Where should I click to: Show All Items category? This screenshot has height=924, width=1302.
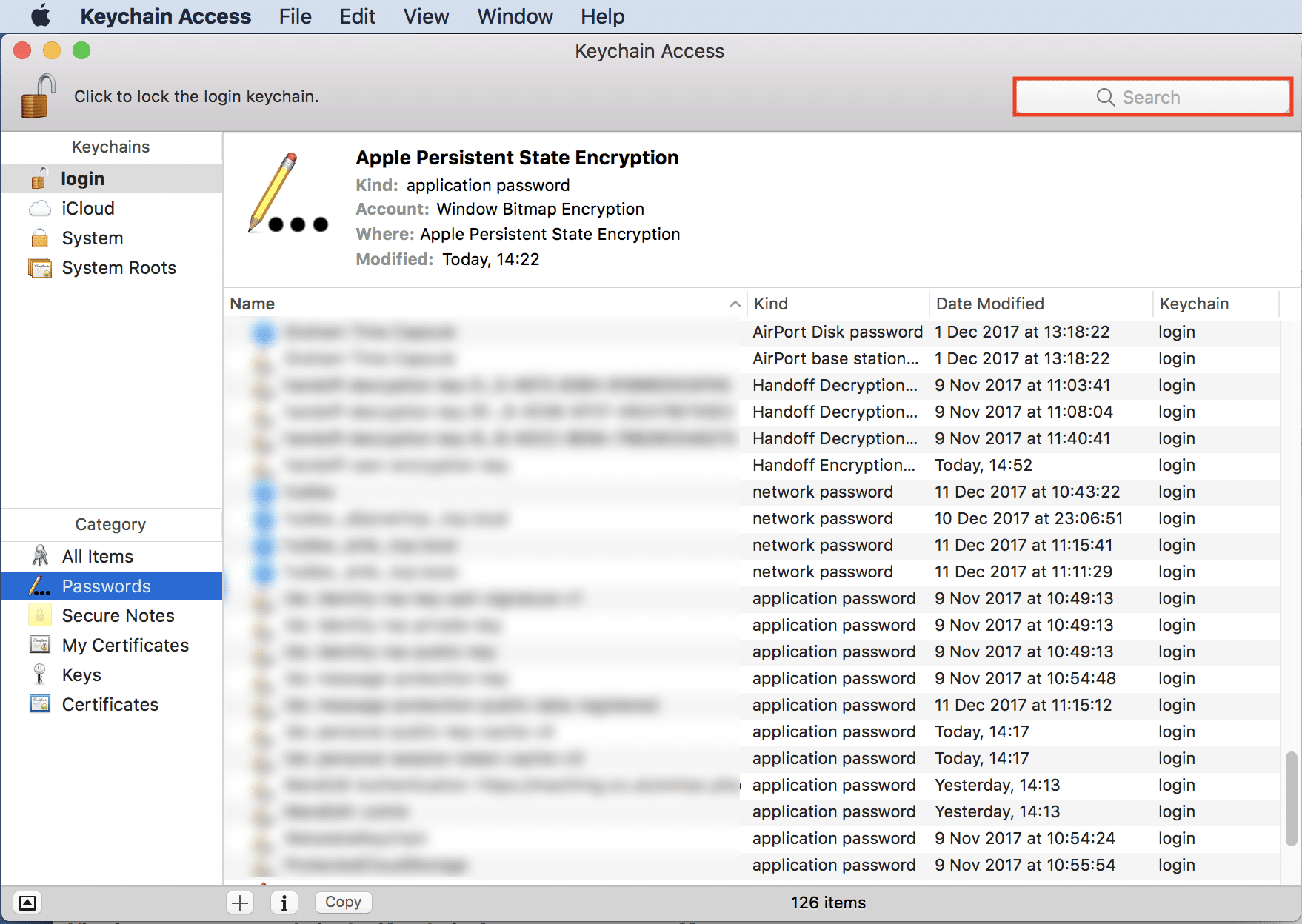[x=112, y=556]
